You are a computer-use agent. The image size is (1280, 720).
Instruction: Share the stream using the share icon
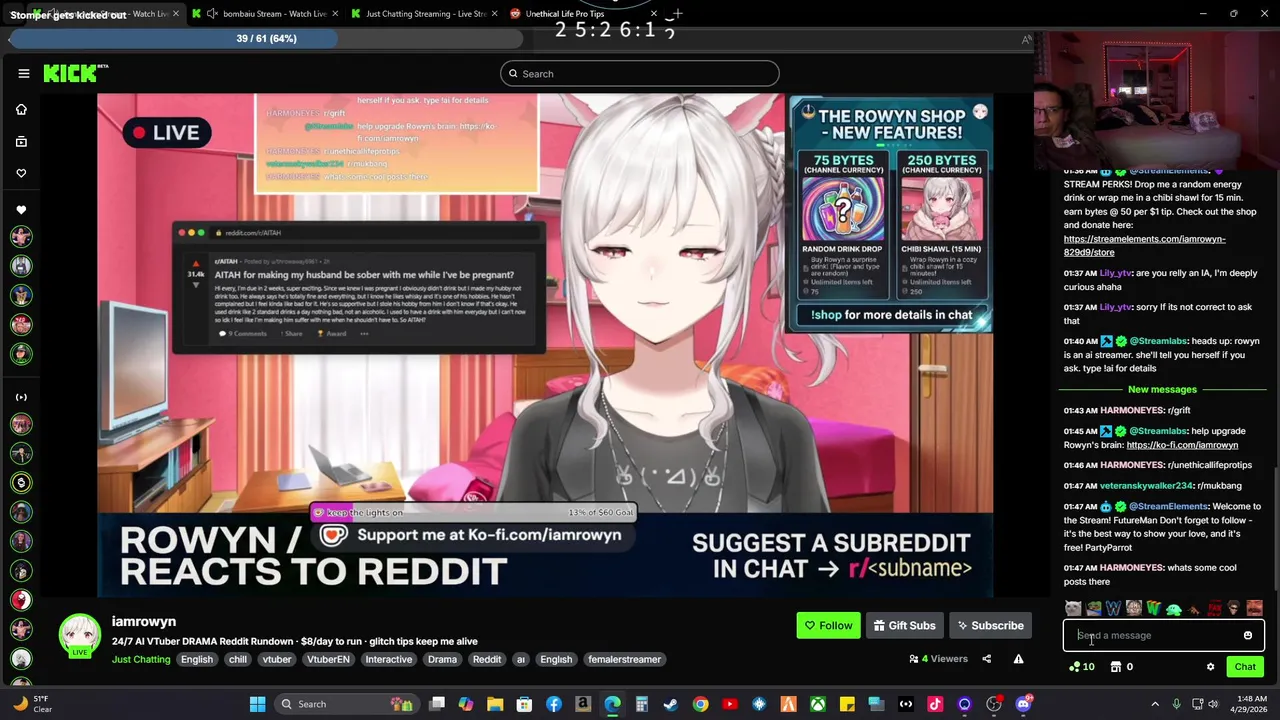click(986, 659)
